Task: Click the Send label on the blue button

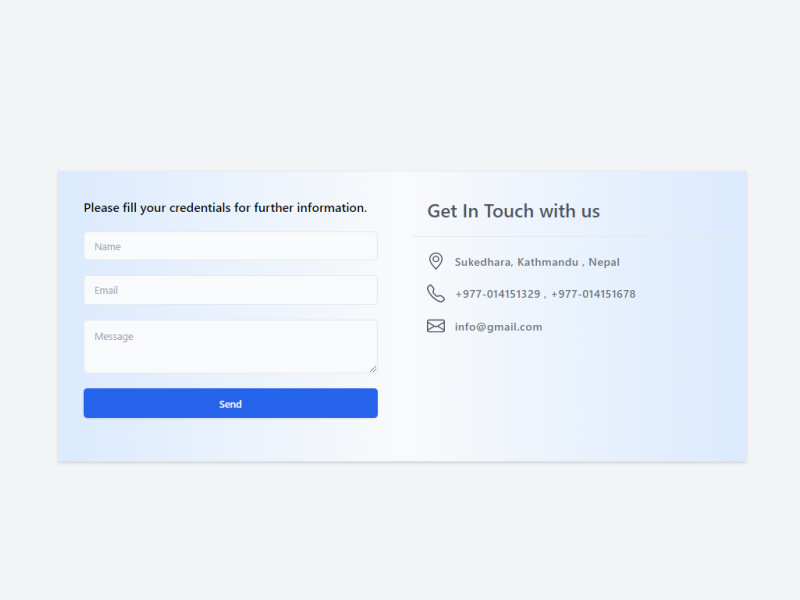Action: tap(230, 403)
